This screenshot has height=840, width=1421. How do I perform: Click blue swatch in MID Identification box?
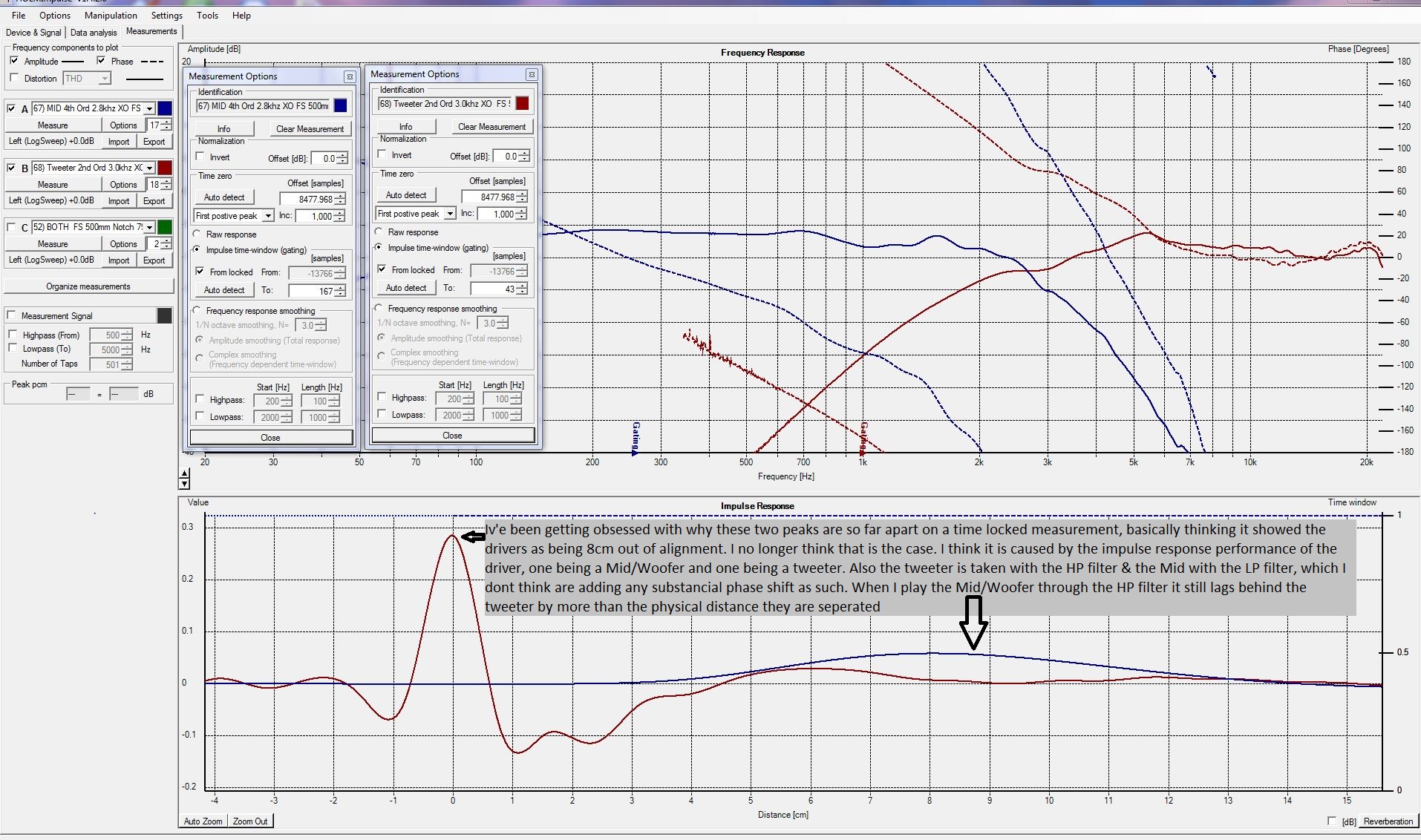pos(341,105)
